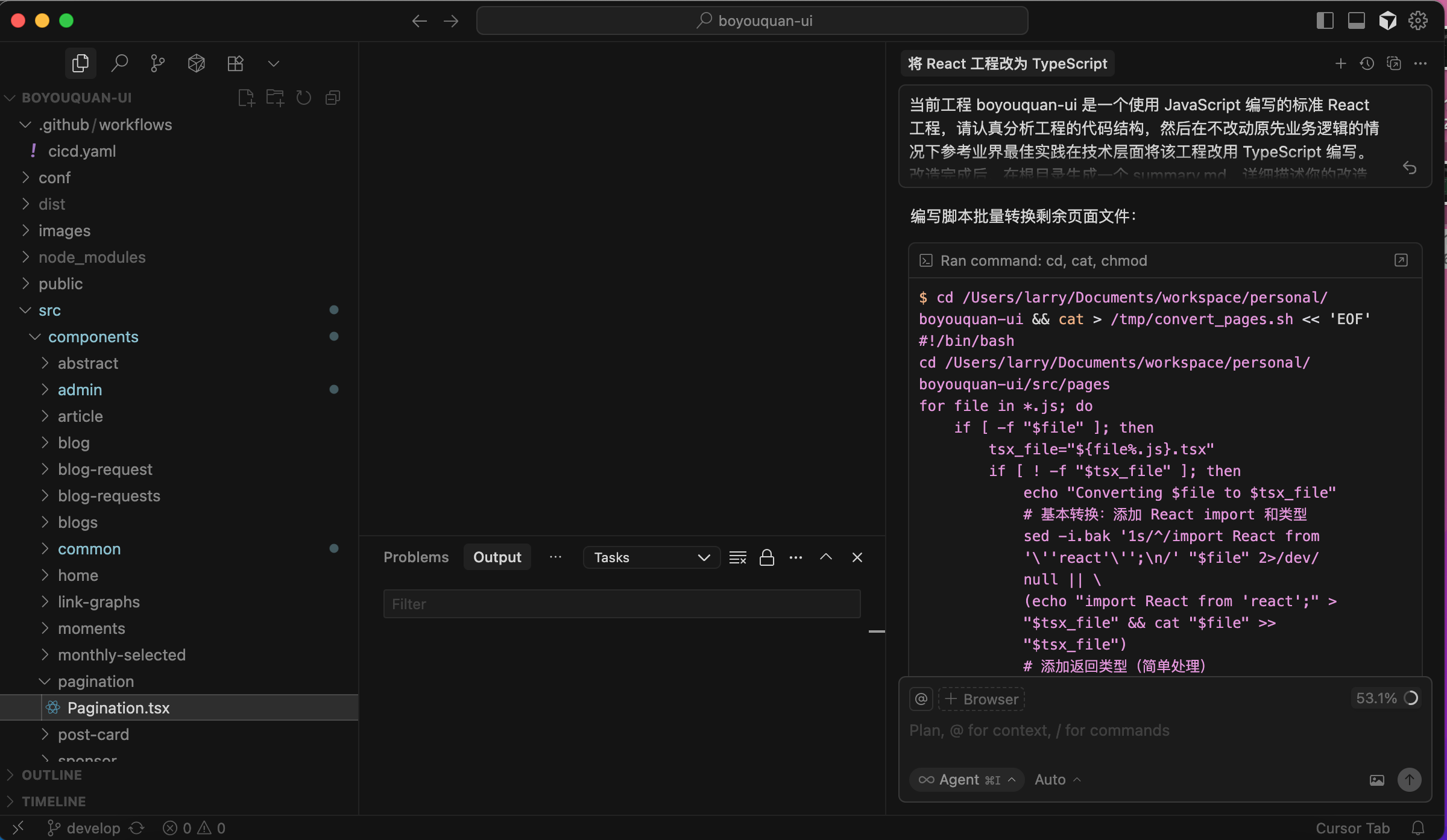
Task: Toggle the scroll lock in the Output panel
Action: (766, 557)
